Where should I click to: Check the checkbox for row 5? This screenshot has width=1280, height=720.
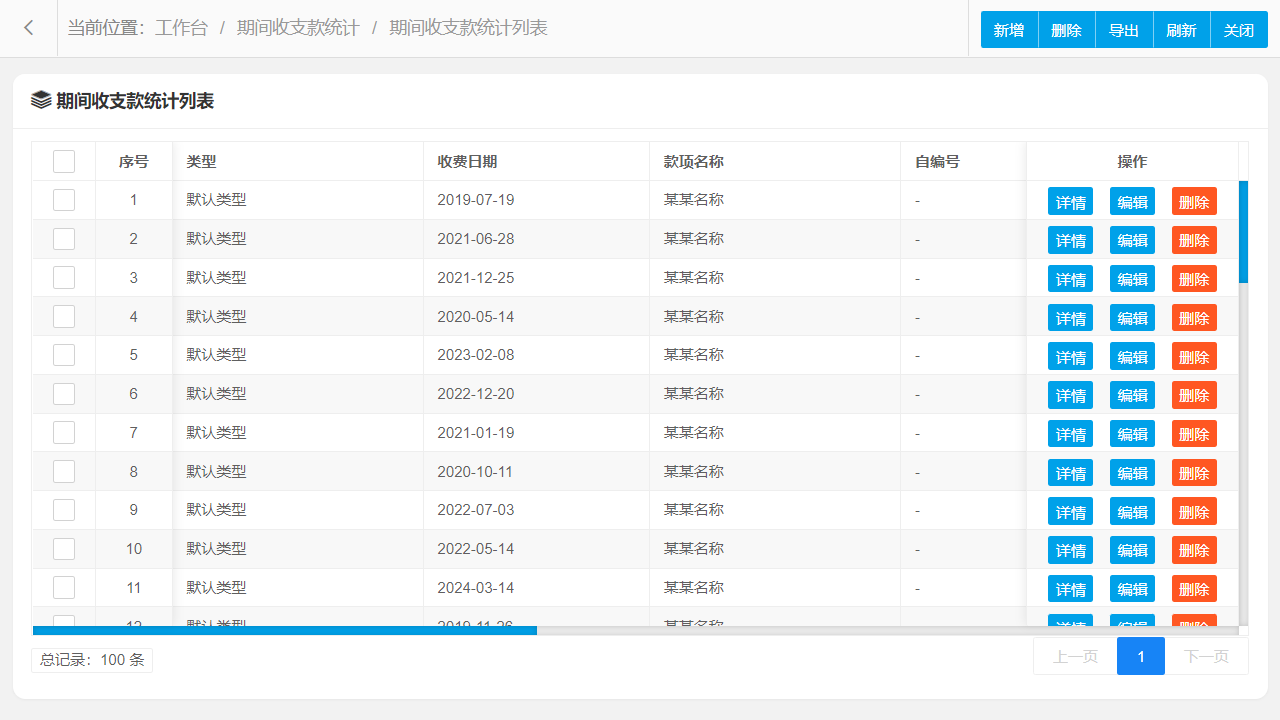(x=64, y=355)
